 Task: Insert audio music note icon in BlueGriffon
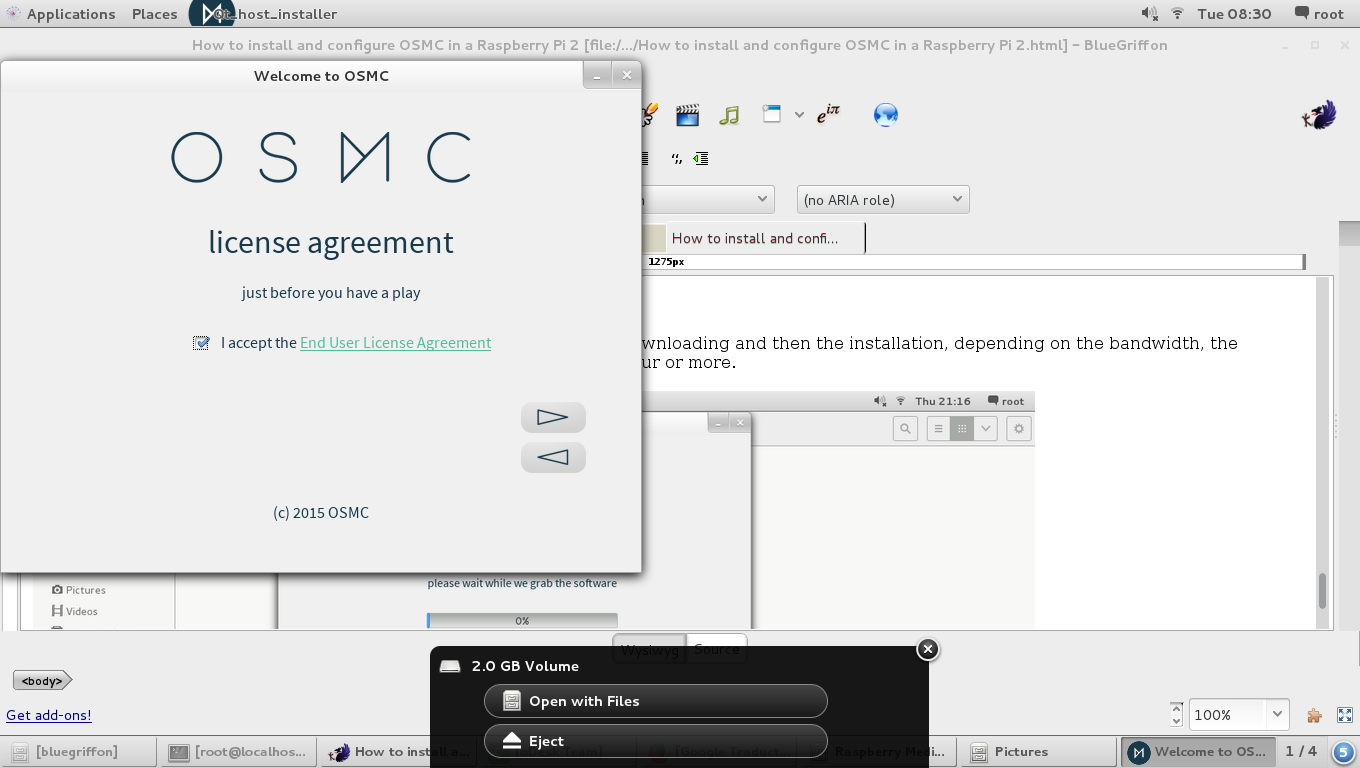pyautogui.click(x=729, y=115)
